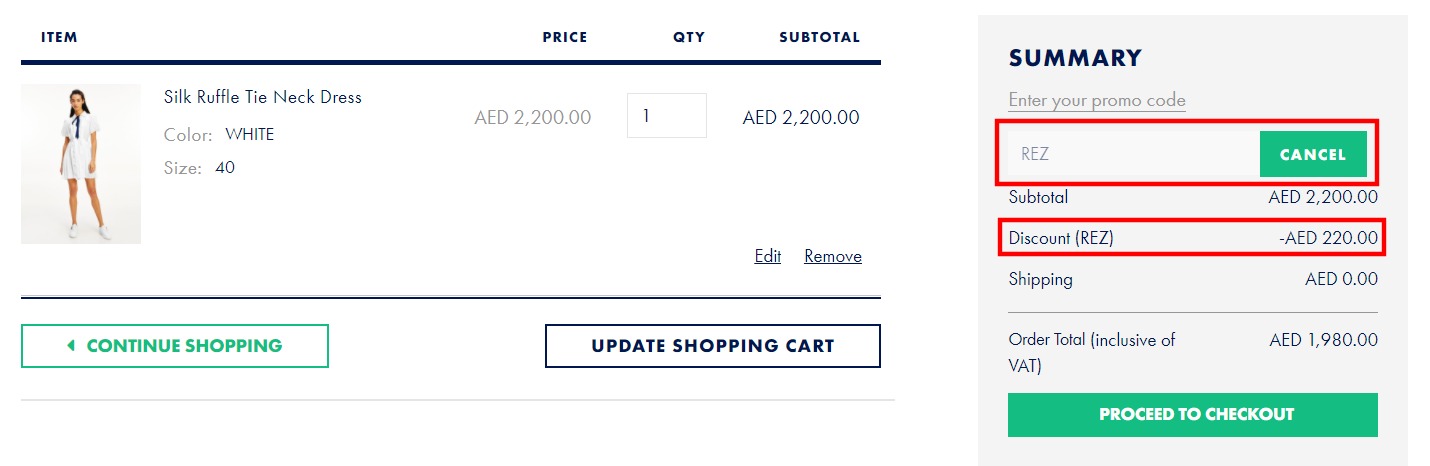Cancel the applied REZ promo code
The width and height of the screenshot is (1430, 466).
[1312, 155]
